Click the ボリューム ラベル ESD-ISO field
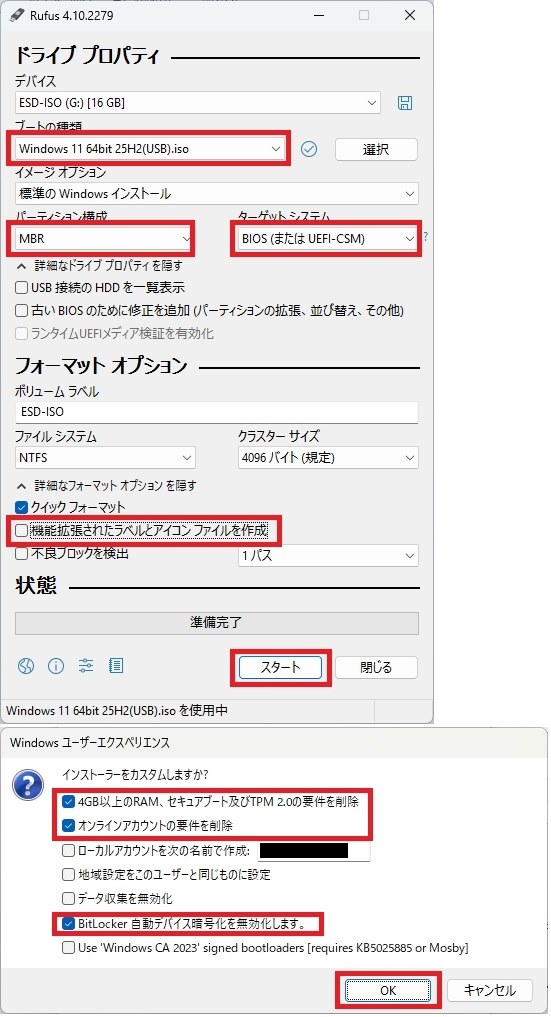 [217, 412]
